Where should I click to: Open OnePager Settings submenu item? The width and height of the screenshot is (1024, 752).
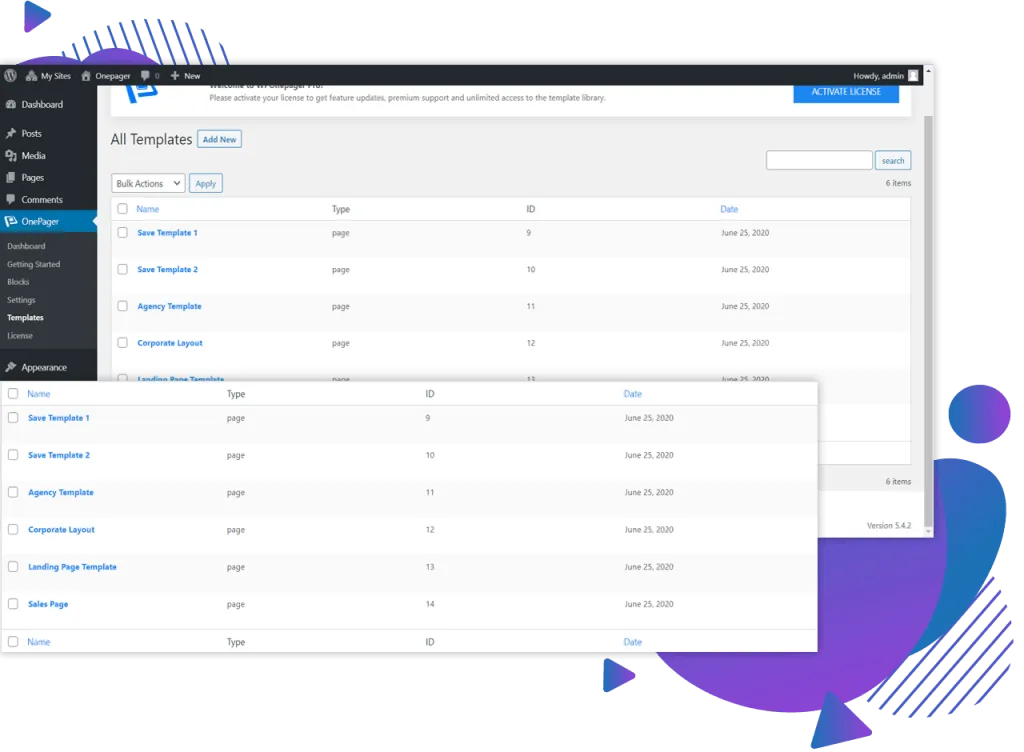click(21, 300)
